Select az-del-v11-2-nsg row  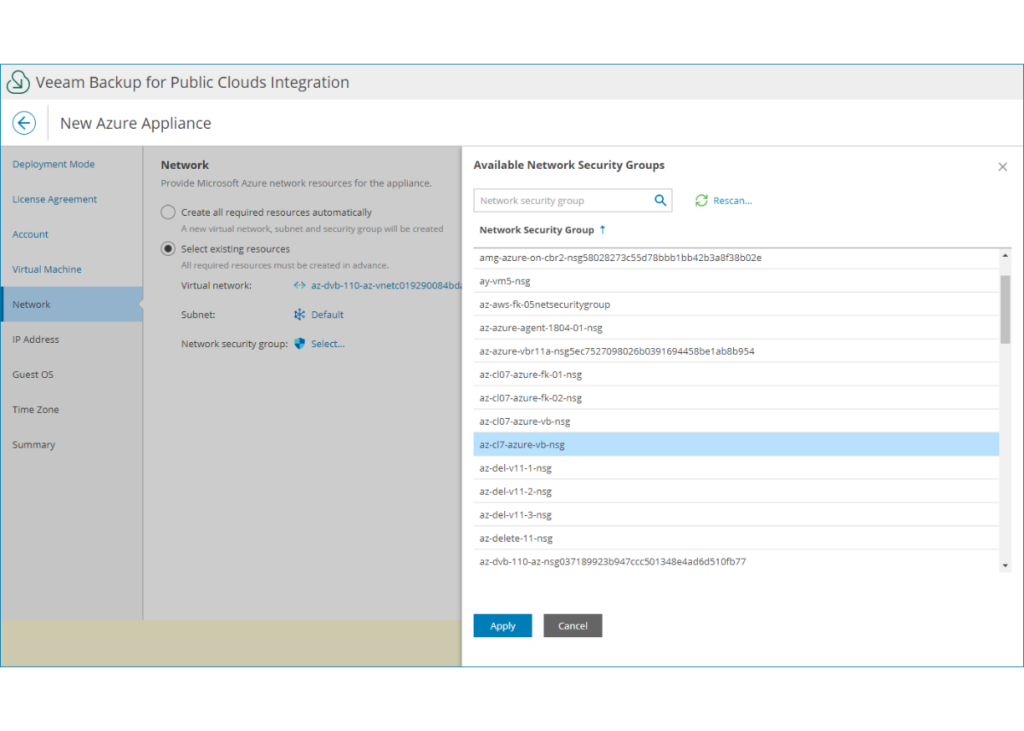tap(736, 492)
